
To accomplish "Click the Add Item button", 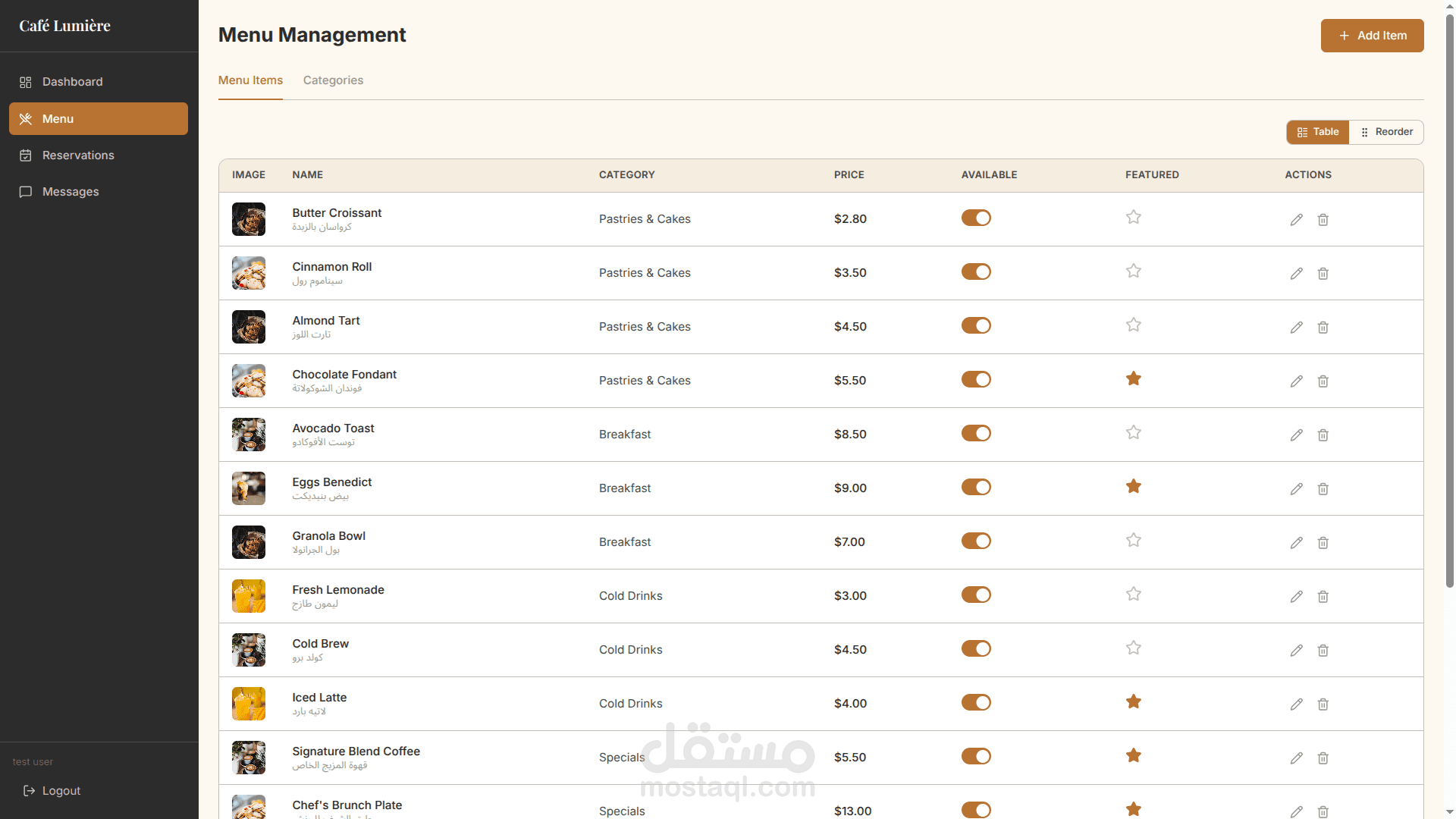I will 1372,36.
